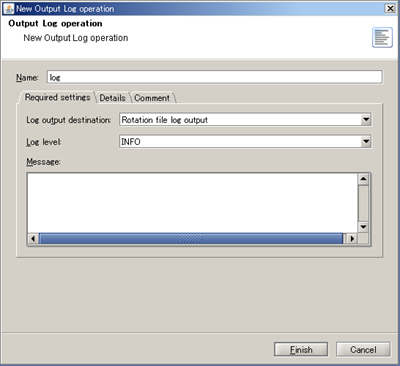Click the vertical scrollbar track in Message area

pos(363,203)
